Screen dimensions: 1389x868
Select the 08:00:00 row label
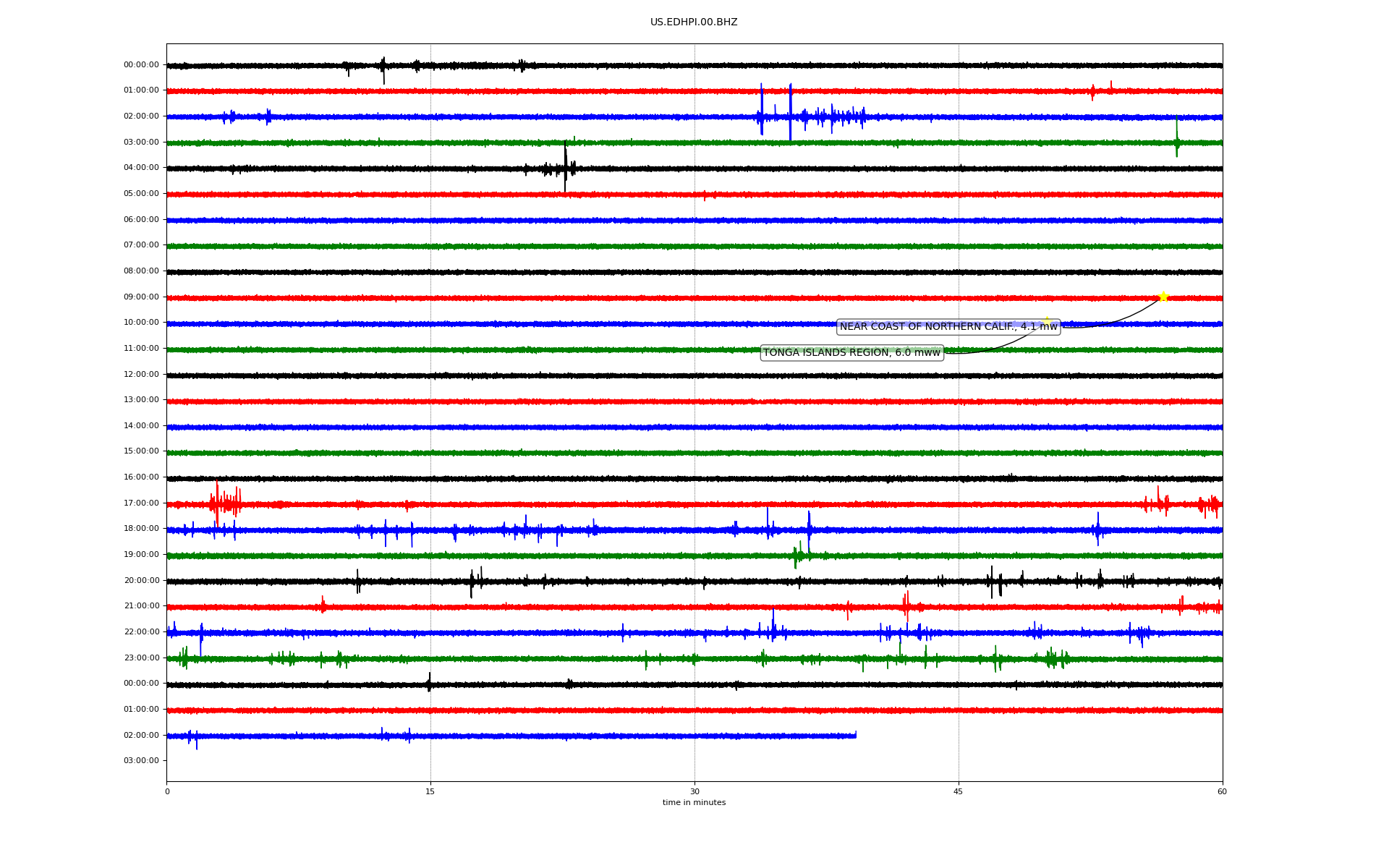point(141,271)
